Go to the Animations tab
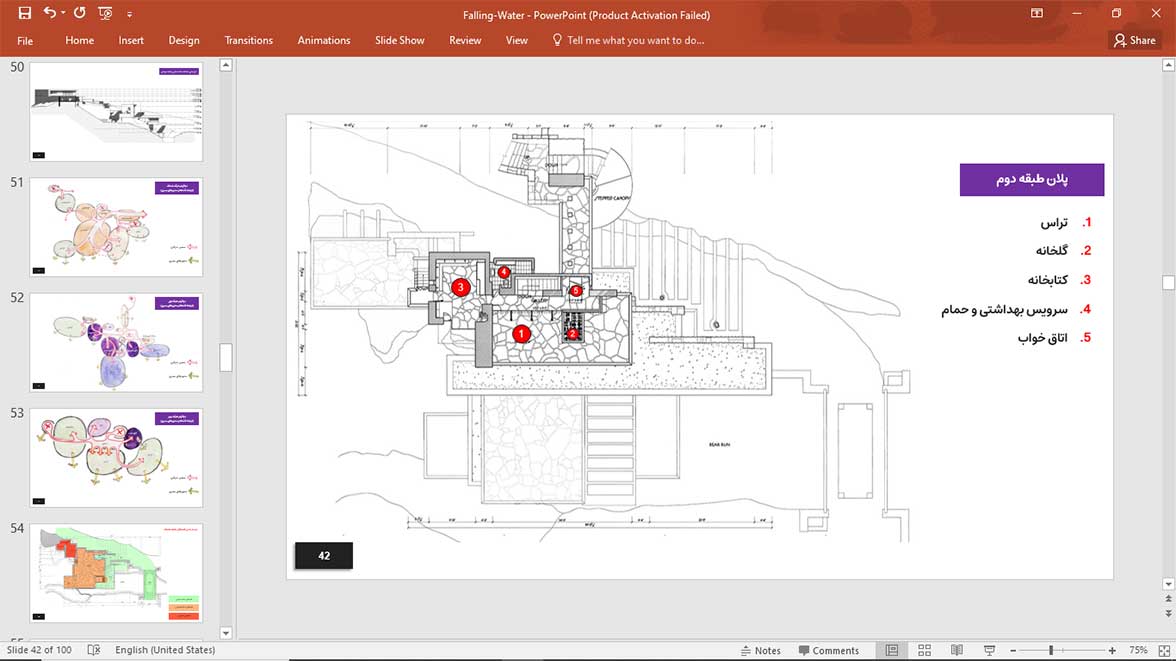Screen dimensions: 1176x661 click(x=324, y=41)
